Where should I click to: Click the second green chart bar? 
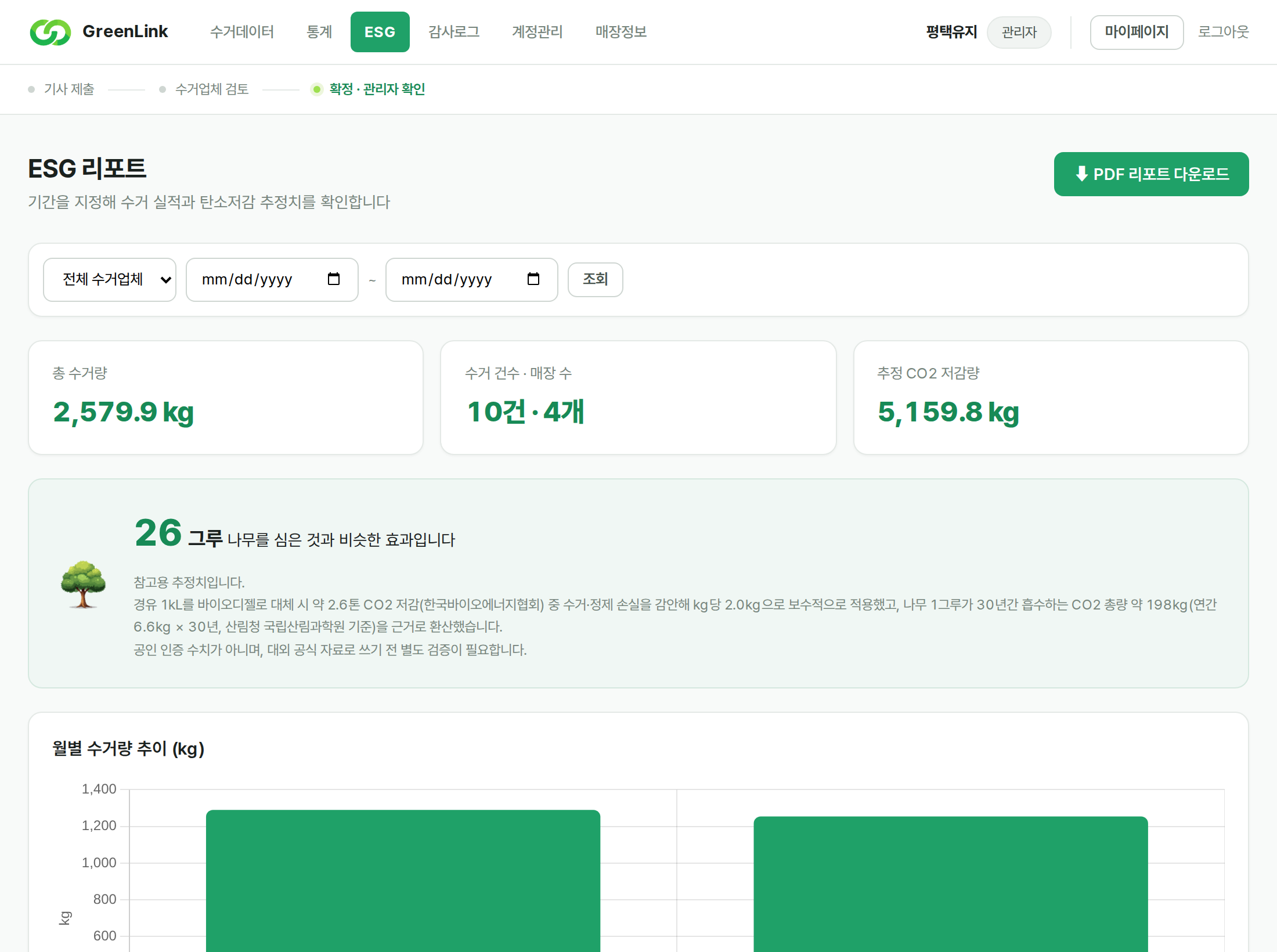(951, 884)
